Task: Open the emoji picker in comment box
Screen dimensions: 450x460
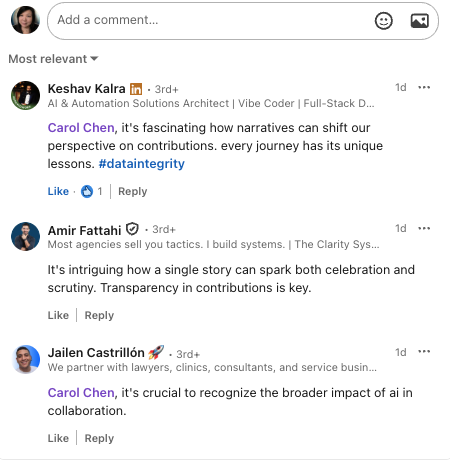Action: [x=384, y=21]
